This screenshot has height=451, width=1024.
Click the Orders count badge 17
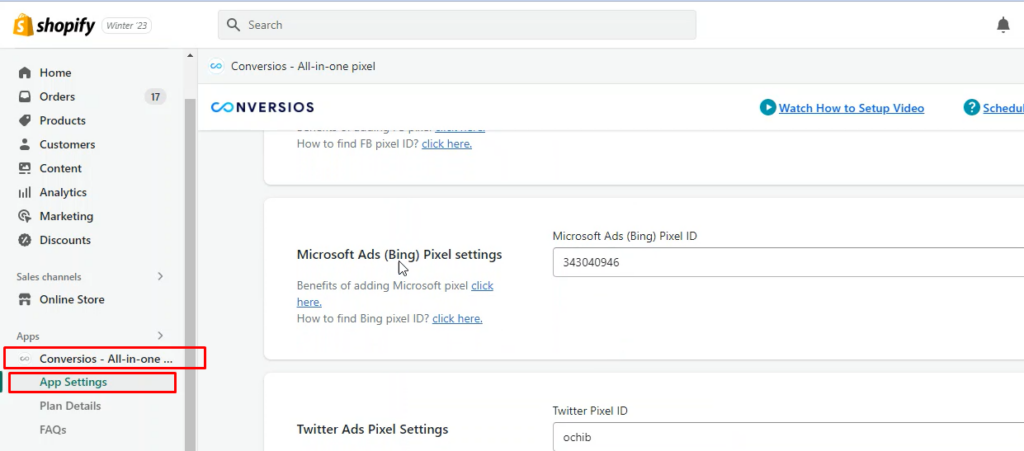click(155, 97)
